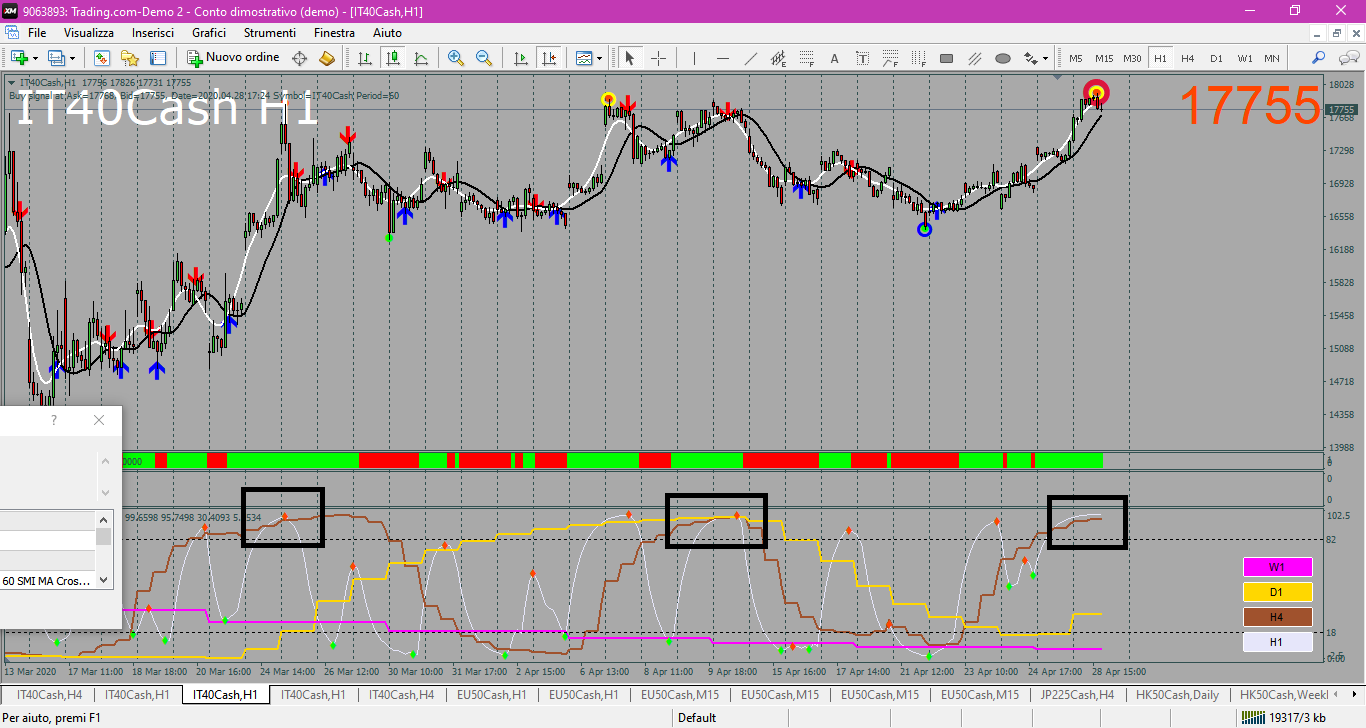Select the Vertical Line drawing tool
The width and height of the screenshot is (1366, 728).
(694, 58)
